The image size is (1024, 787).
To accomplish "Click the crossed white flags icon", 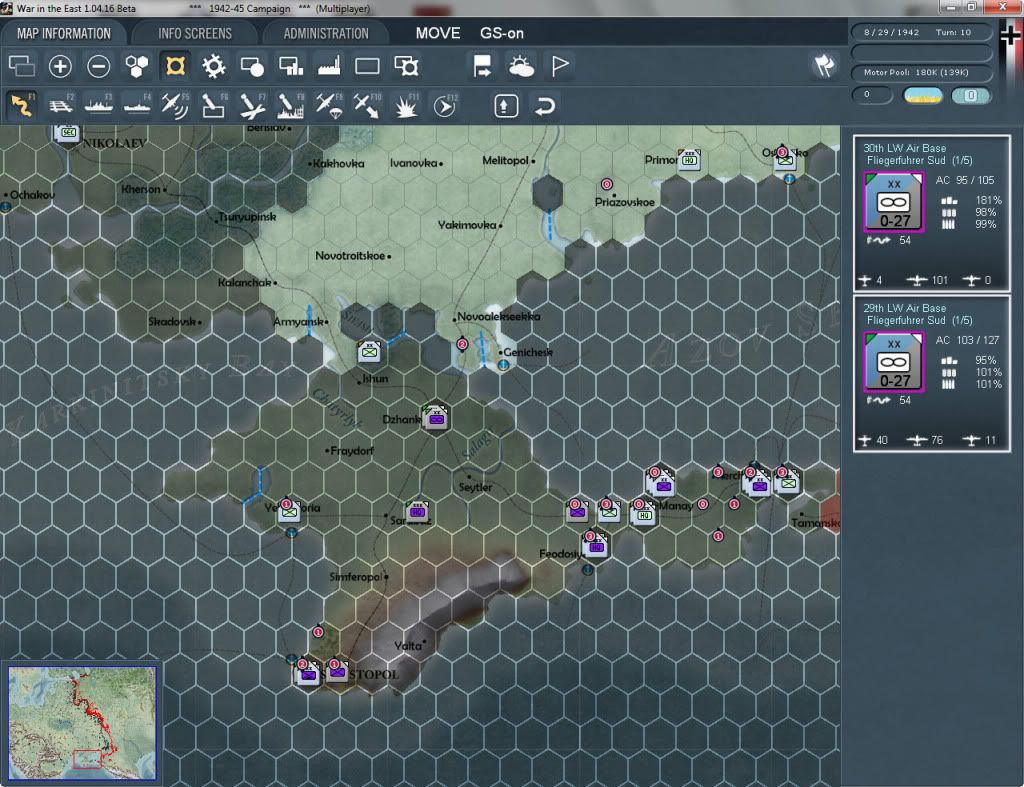I will 824,65.
